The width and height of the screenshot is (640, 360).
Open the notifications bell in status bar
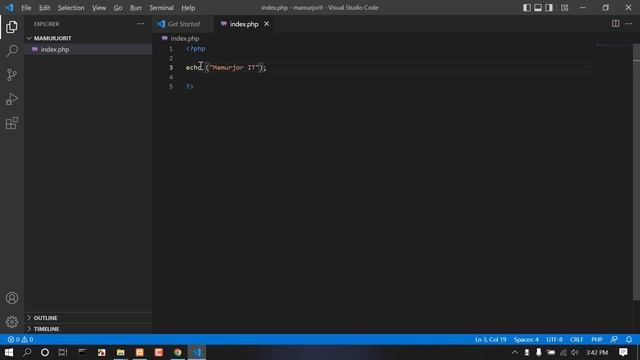[629, 340]
